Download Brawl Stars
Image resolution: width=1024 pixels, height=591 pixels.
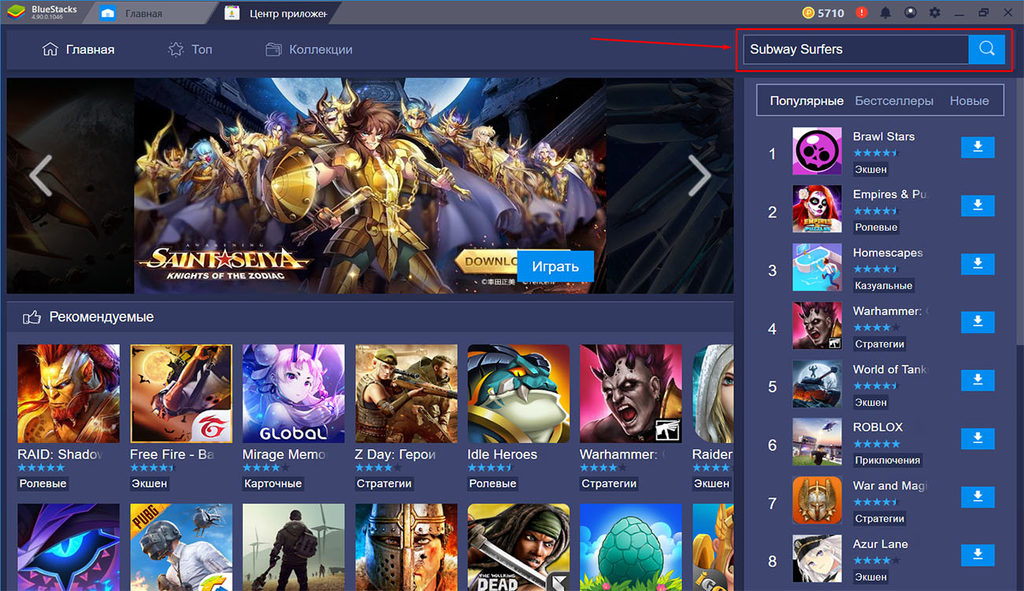click(x=978, y=147)
